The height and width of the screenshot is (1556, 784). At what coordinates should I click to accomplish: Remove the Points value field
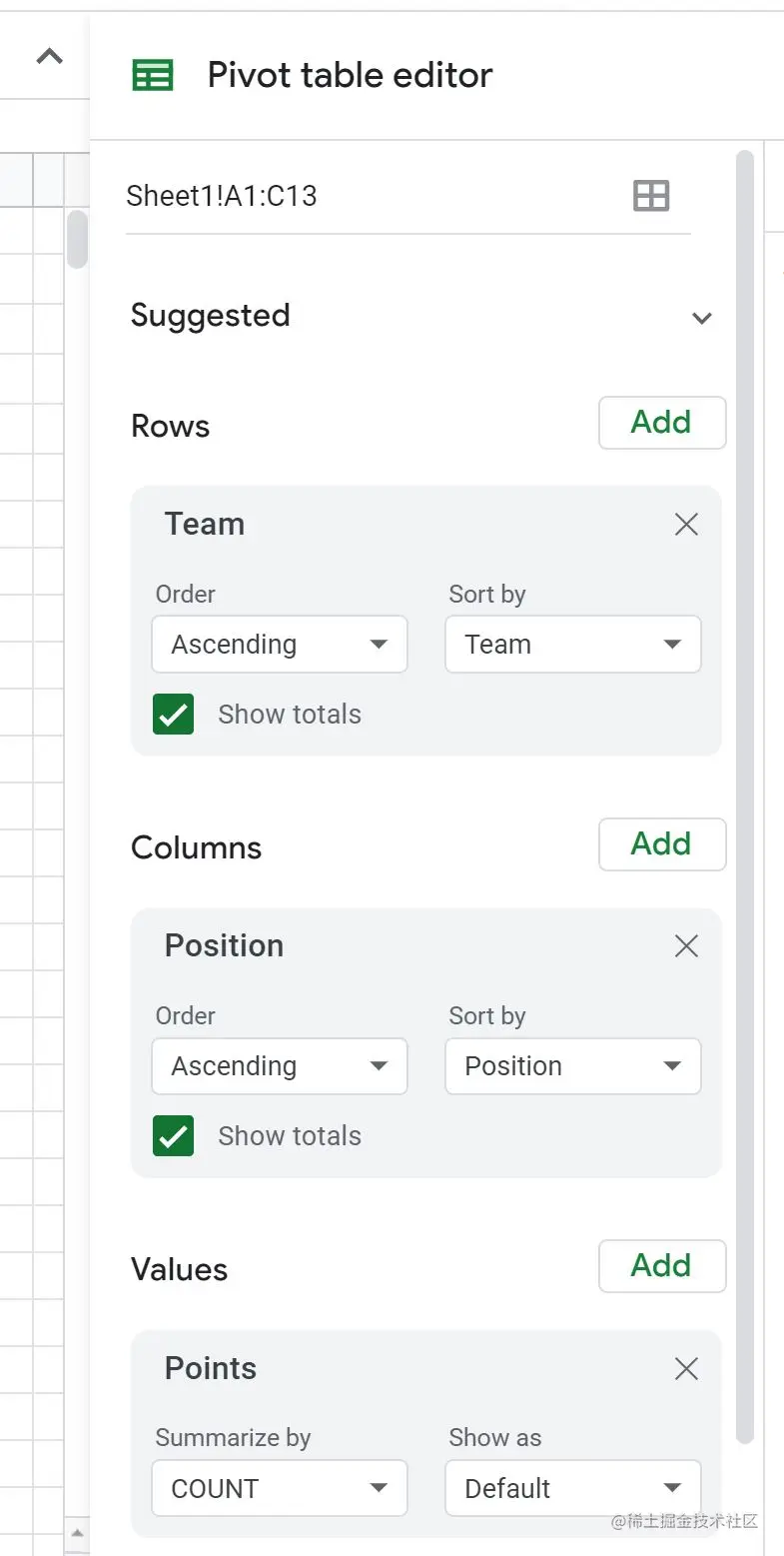click(x=686, y=1369)
